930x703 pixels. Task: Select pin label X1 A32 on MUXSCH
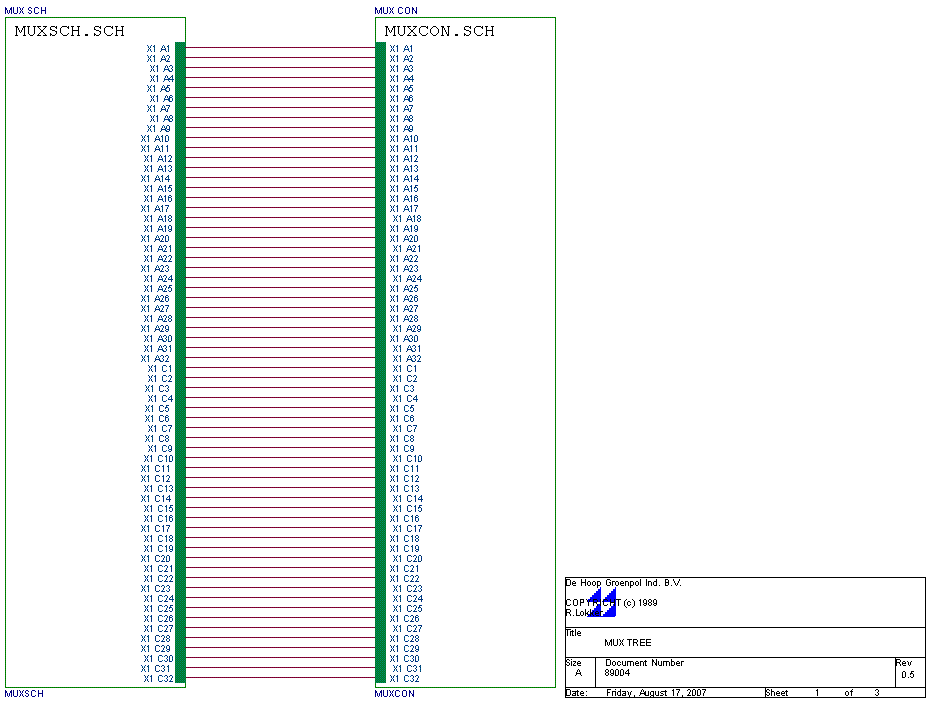click(x=152, y=358)
